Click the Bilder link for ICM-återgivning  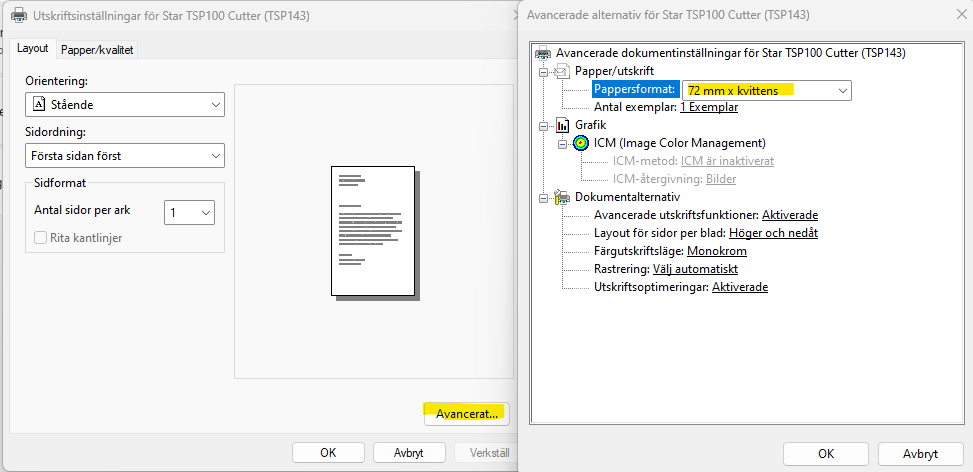(x=721, y=179)
